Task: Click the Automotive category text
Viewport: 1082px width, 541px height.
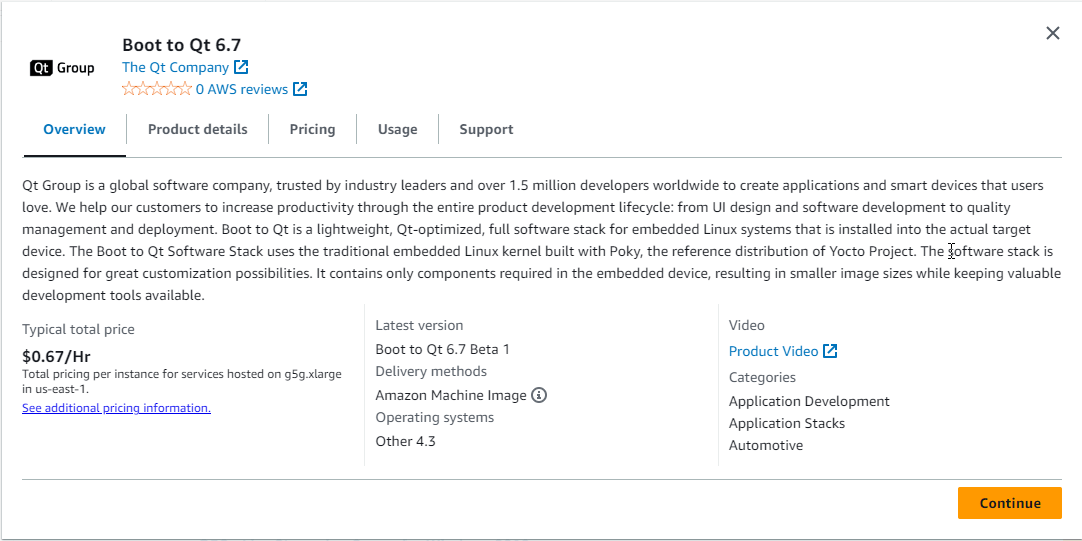Action: (x=765, y=445)
